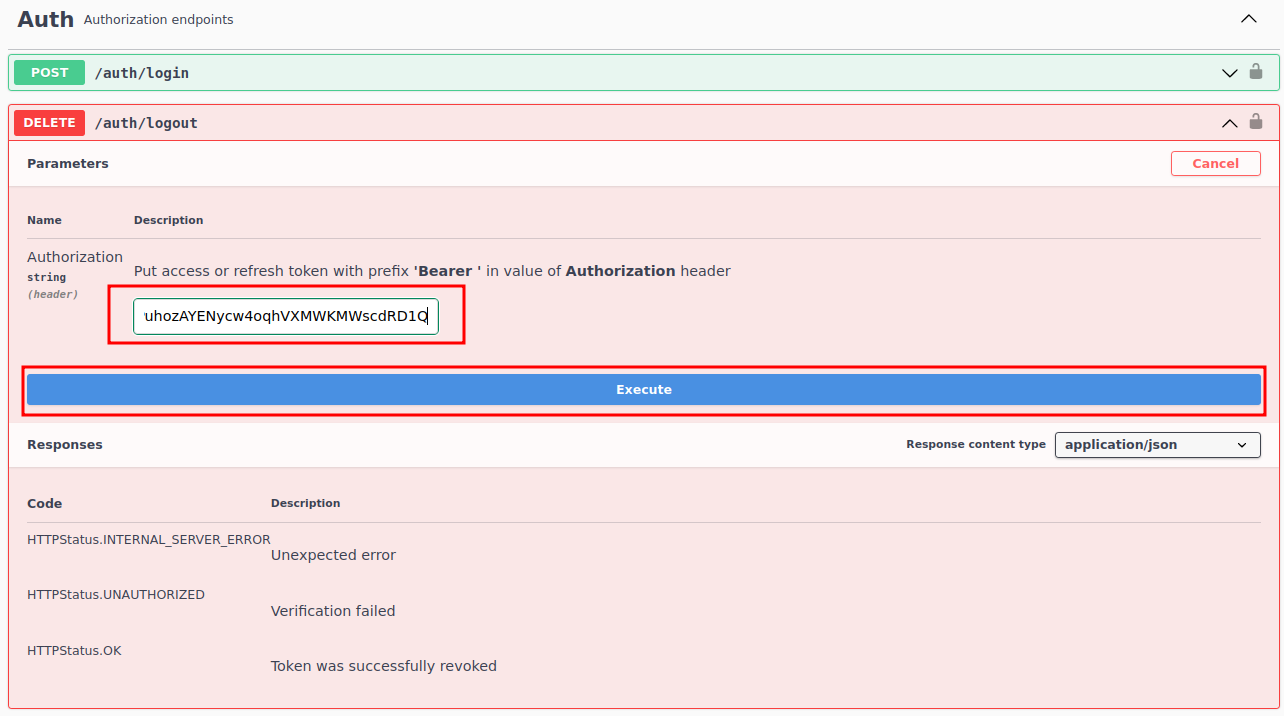Image resolution: width=1284 pixels, height=716 pixels.
Task: Expand the /auth/login endpoint chevron
Action: (1230, 73)
